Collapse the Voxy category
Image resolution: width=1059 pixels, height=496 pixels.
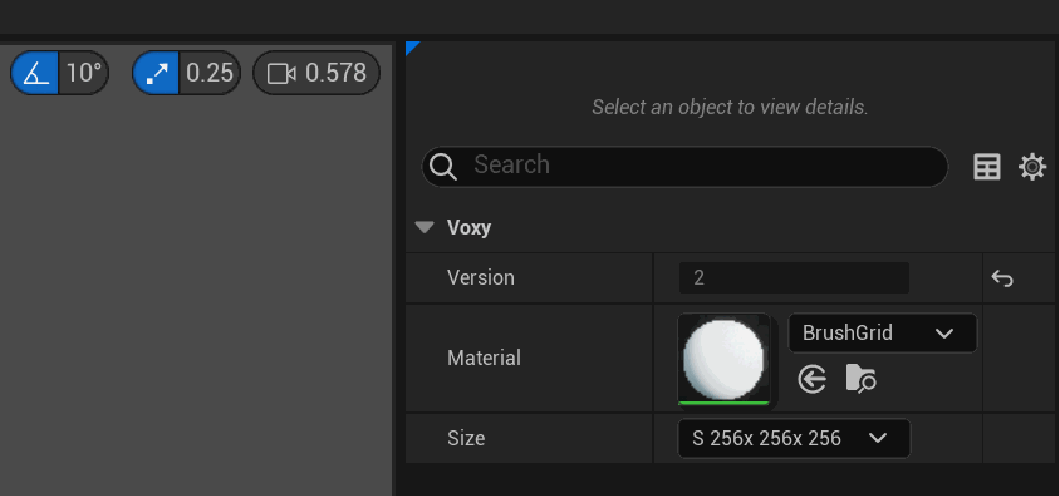(425, 228)
